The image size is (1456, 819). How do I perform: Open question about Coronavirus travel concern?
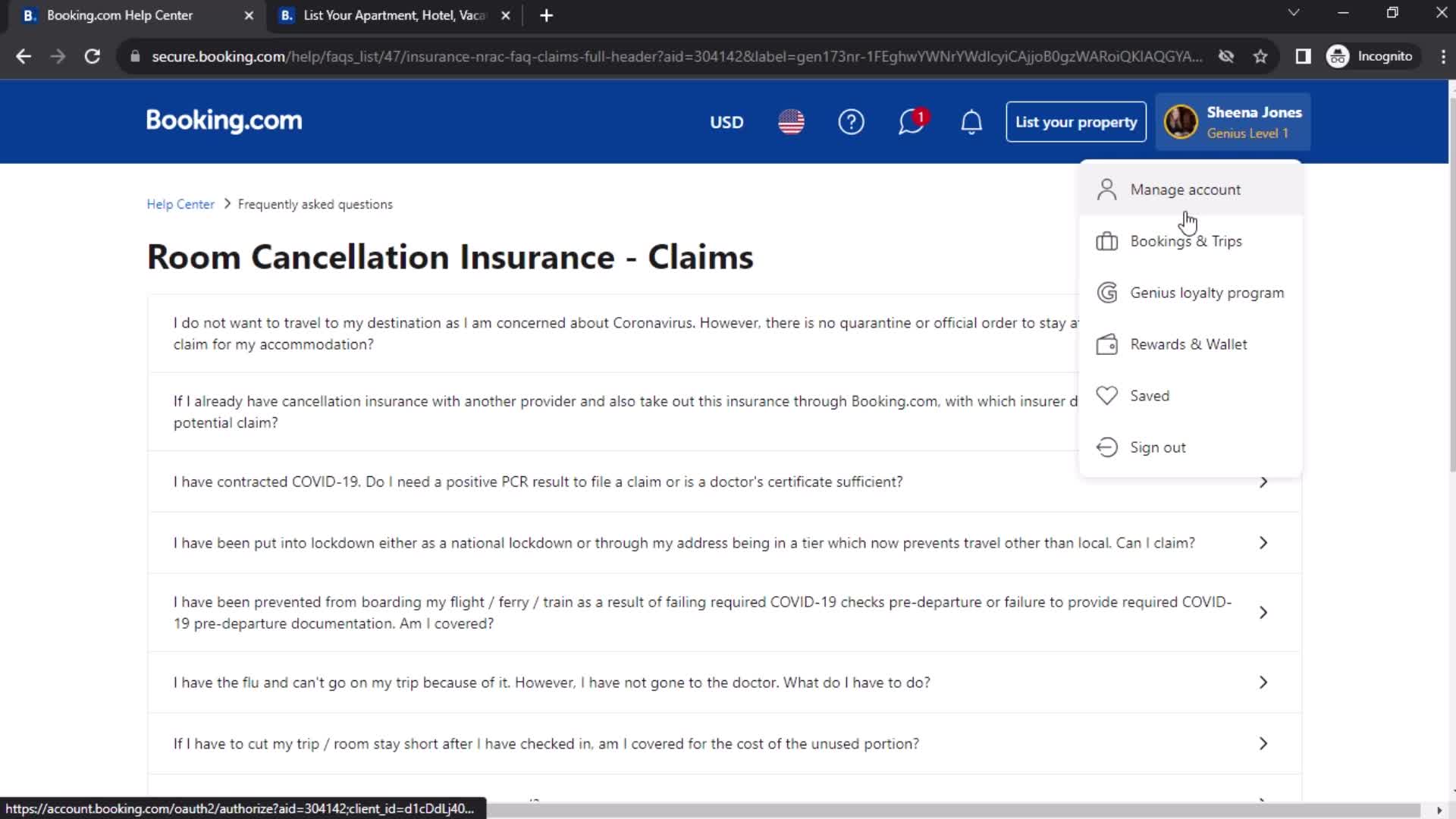click(614, 334)
